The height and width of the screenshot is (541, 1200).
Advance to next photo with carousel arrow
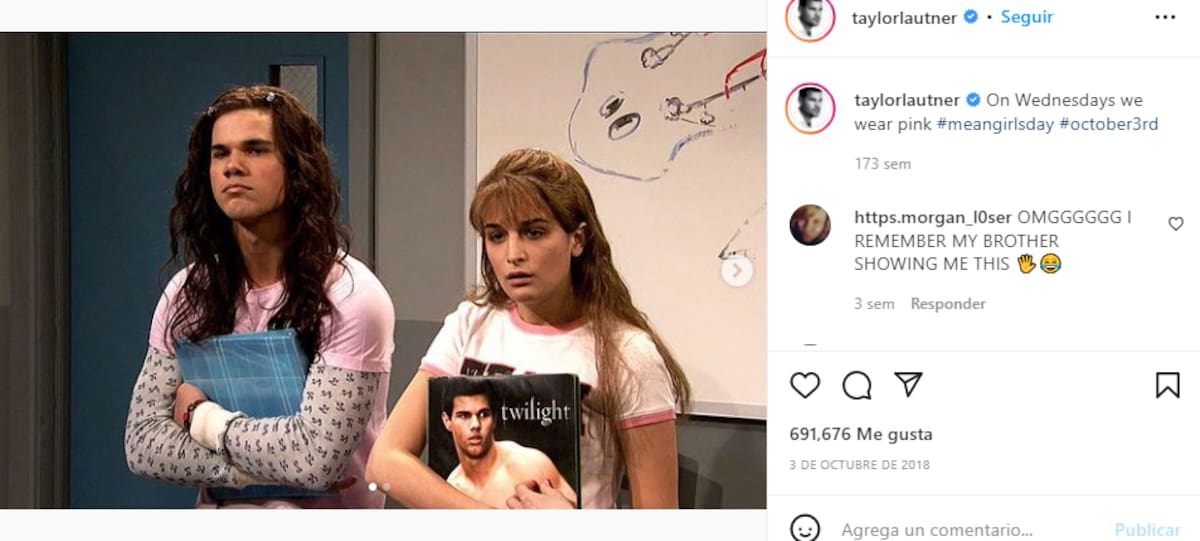(737, 270)
